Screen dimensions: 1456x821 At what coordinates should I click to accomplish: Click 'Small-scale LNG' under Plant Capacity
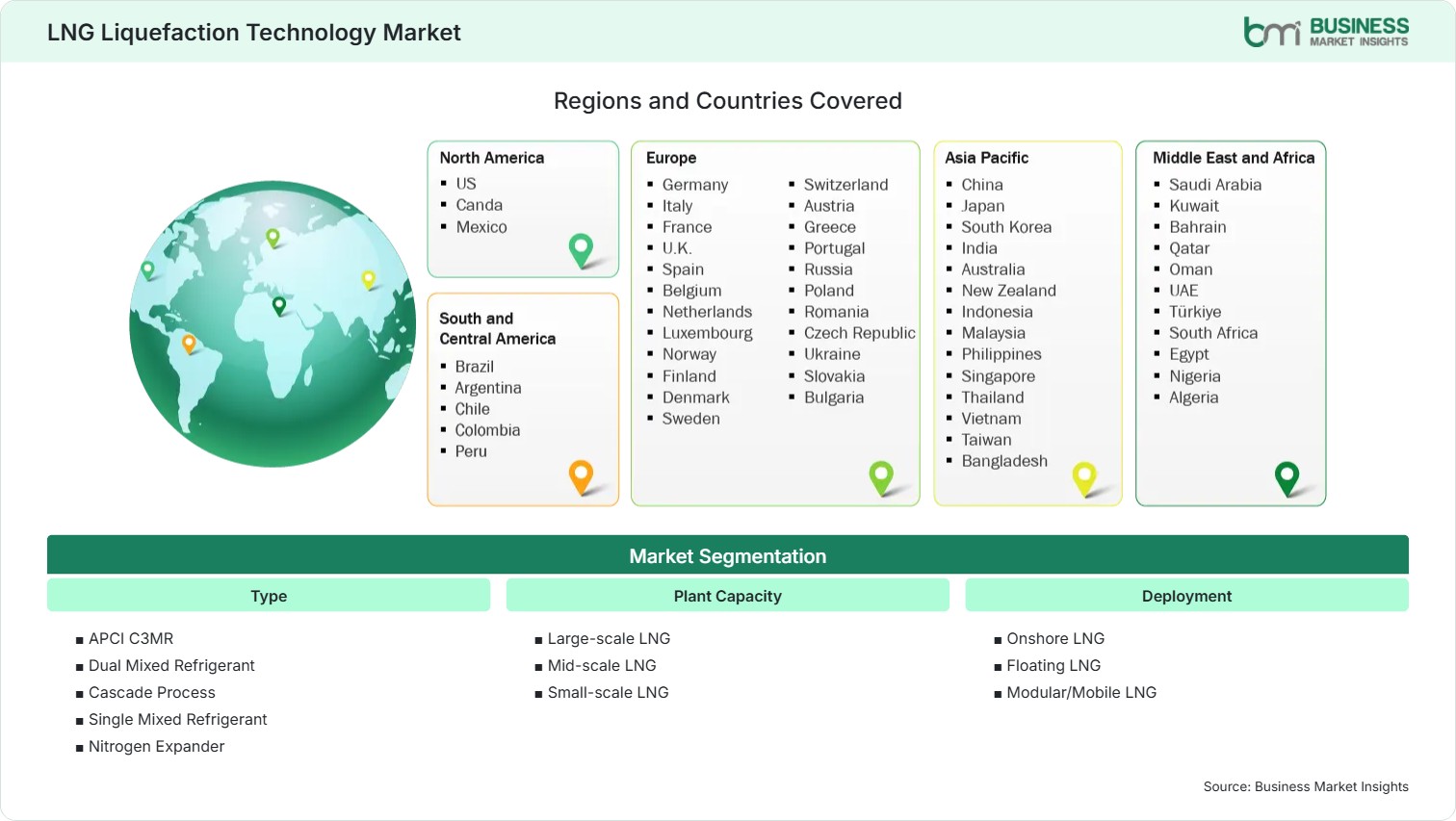608,692
